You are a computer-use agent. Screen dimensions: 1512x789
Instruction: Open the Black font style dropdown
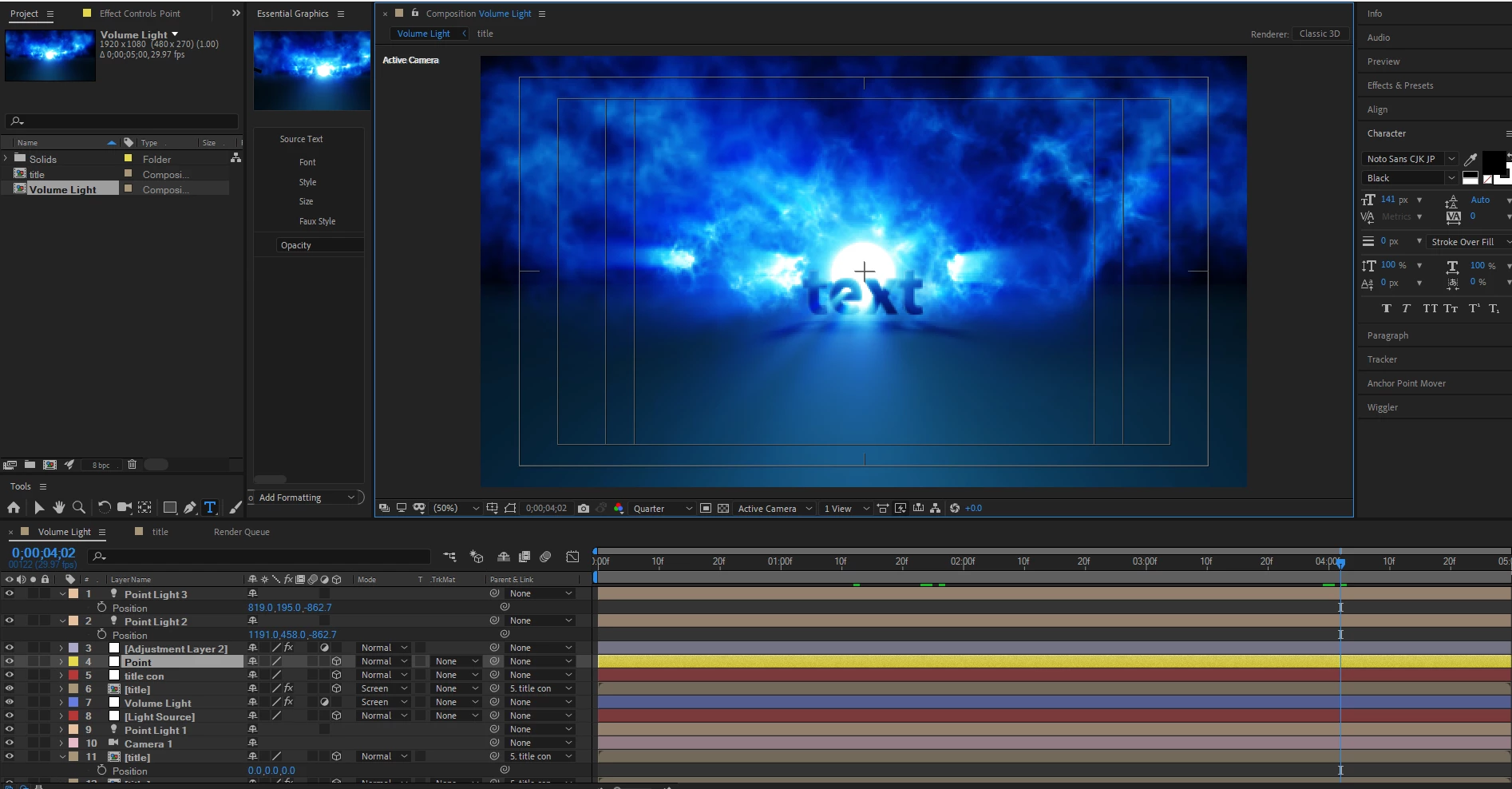pyautogui.click(x=1410, y=178)
